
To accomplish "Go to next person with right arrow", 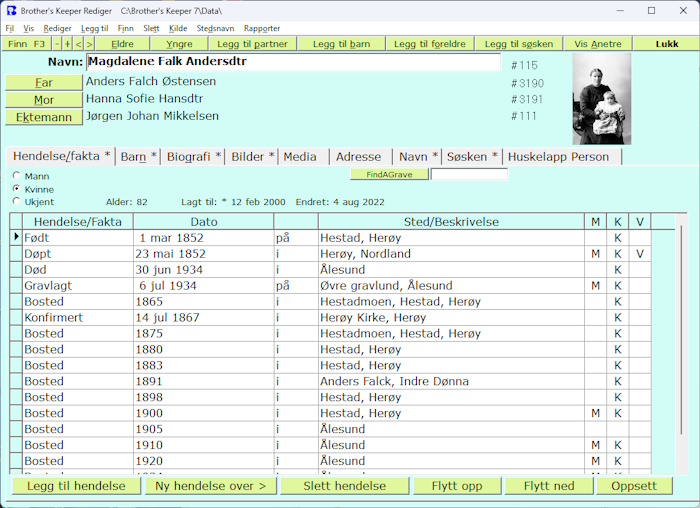I will point(90,44).
